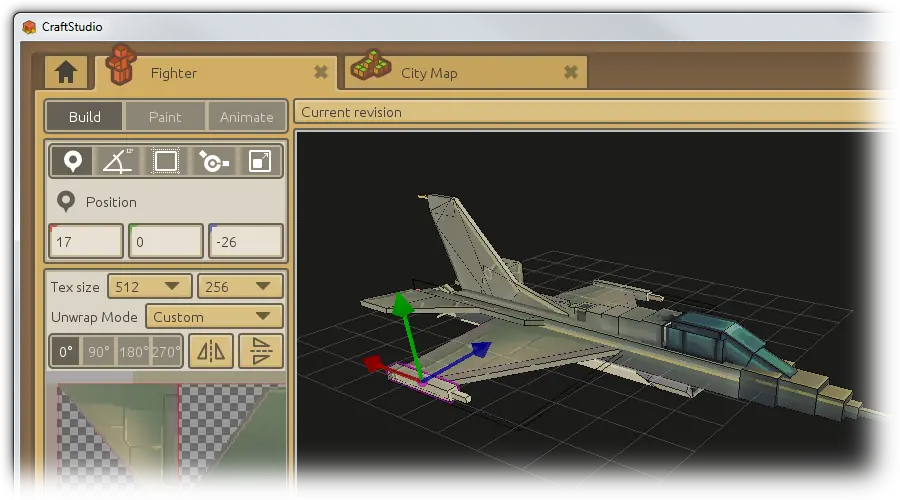Switch to the Paint tab
Viewport: 900px width, 500px height.
(x=165, y=117)
